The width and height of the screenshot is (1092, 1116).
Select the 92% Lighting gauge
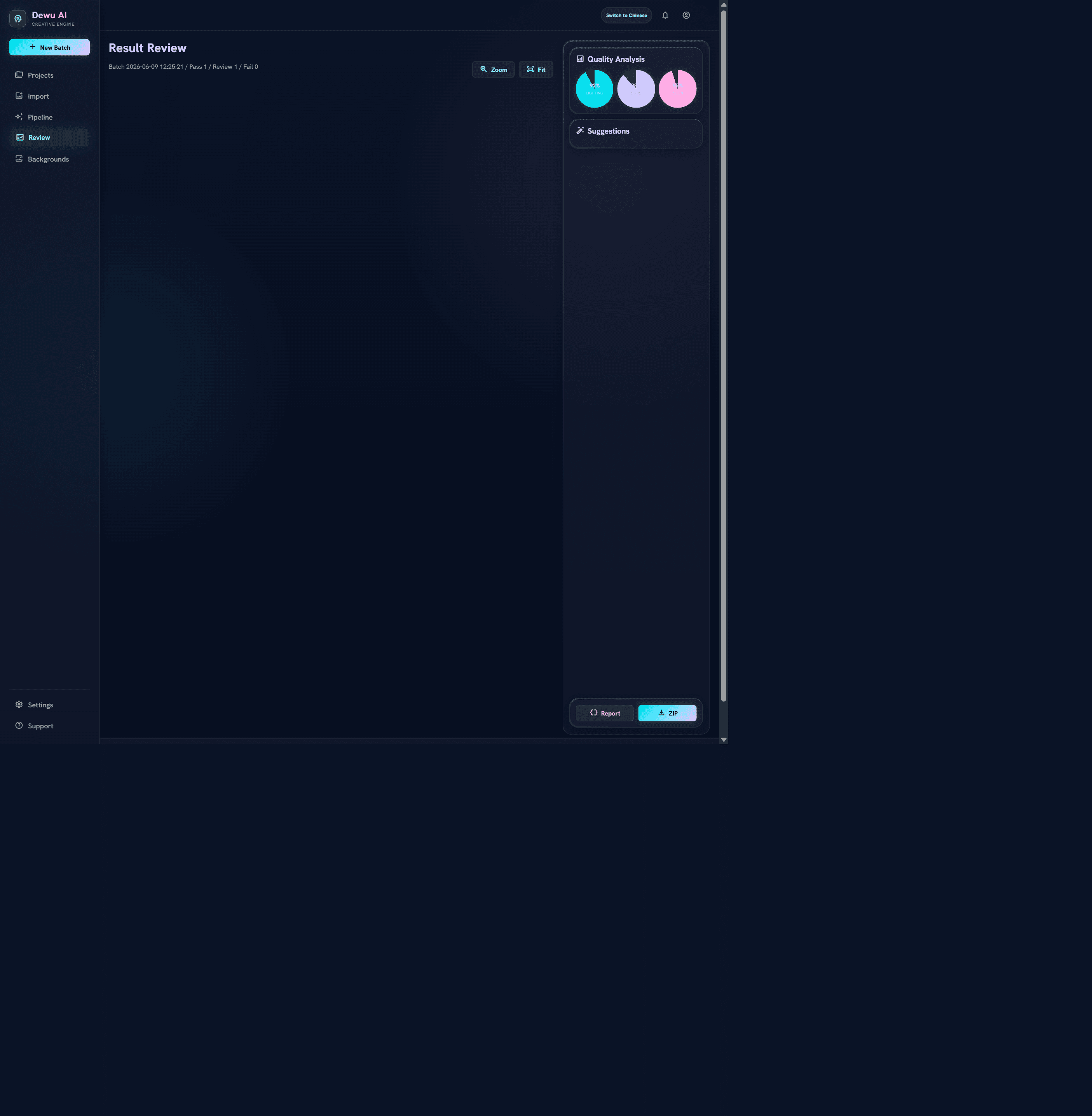594,89
